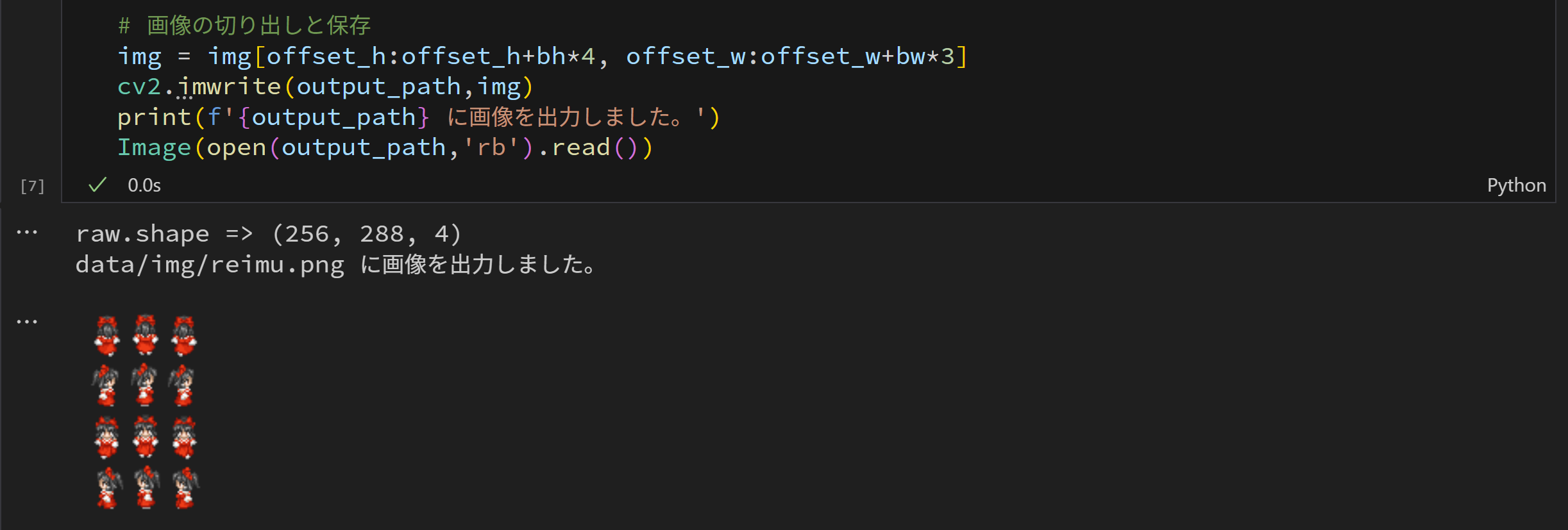This screenshot has height=530, width=1568.
Task: Click the bottom-right Reimu sprite in the output
Action: 185,488
